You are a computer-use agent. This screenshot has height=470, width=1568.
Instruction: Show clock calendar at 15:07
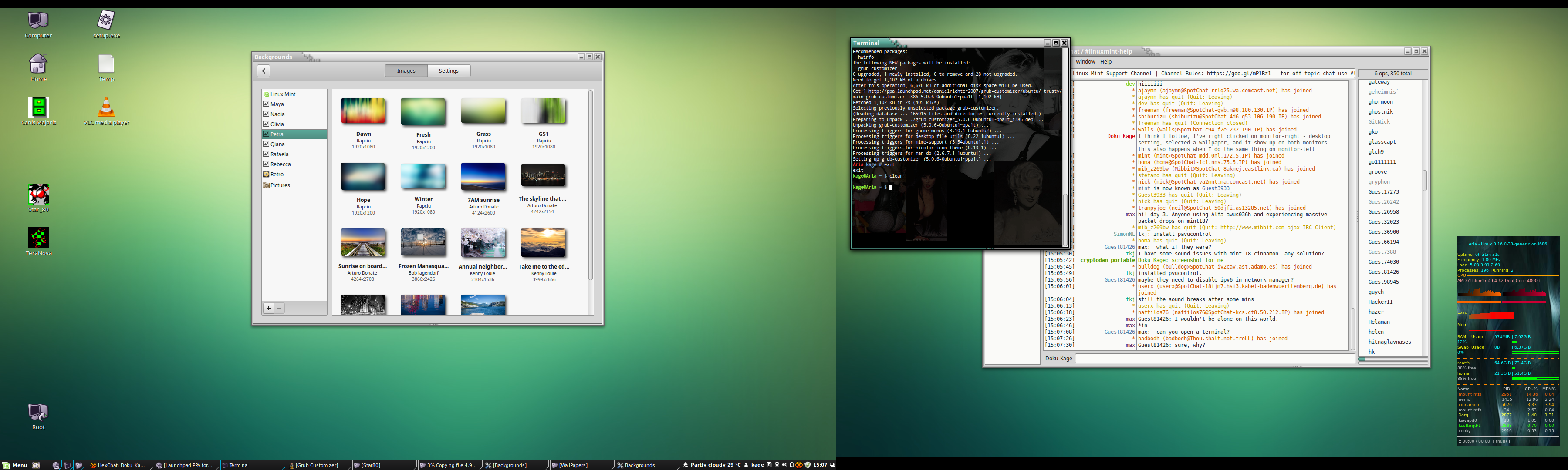[821, 465]
